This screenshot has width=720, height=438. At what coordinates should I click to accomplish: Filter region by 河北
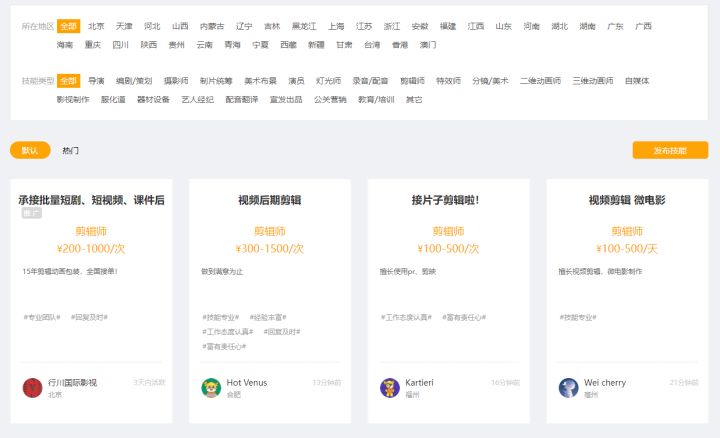coord(152,26)
